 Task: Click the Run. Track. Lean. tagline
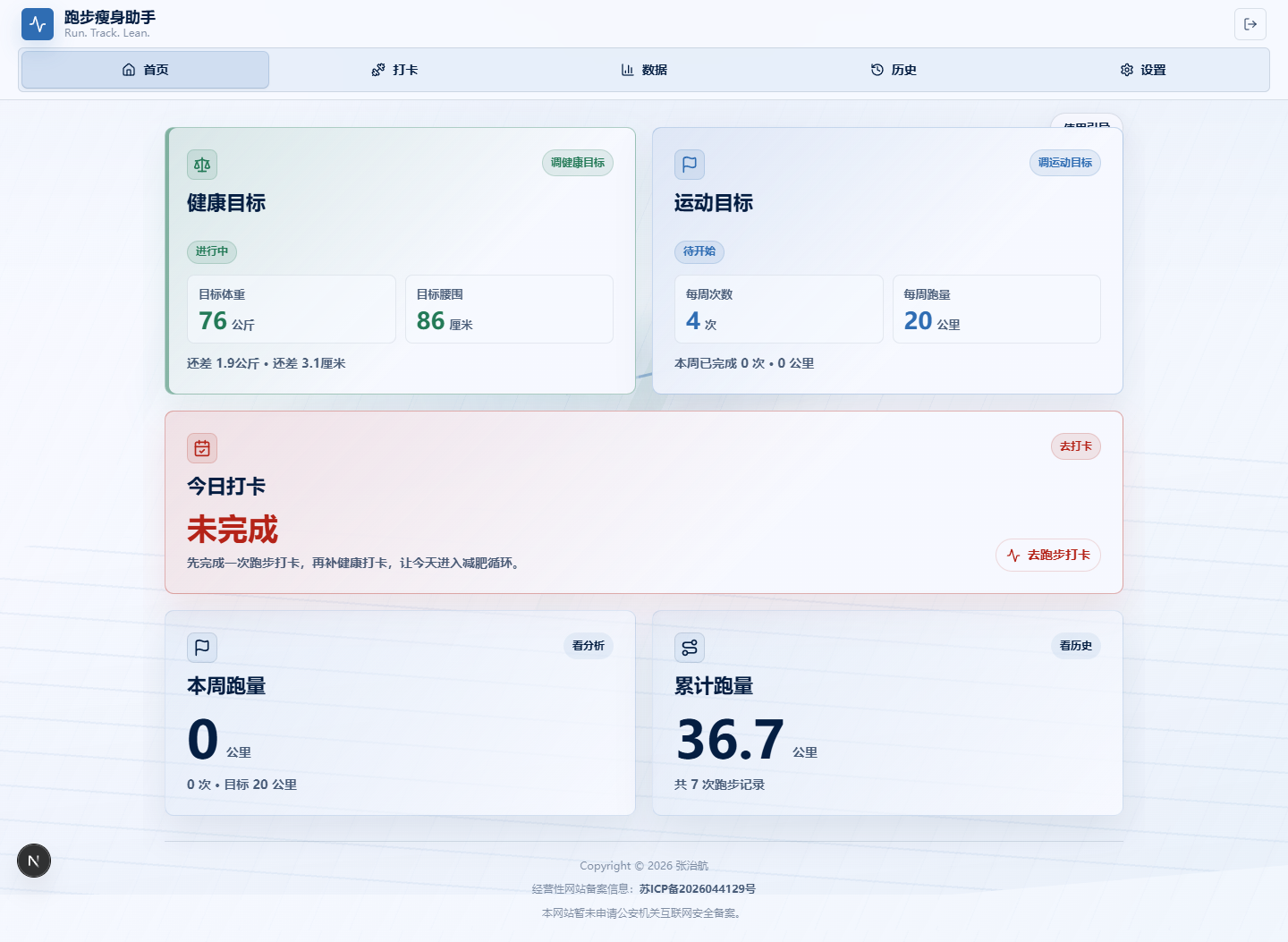(107, 33)
